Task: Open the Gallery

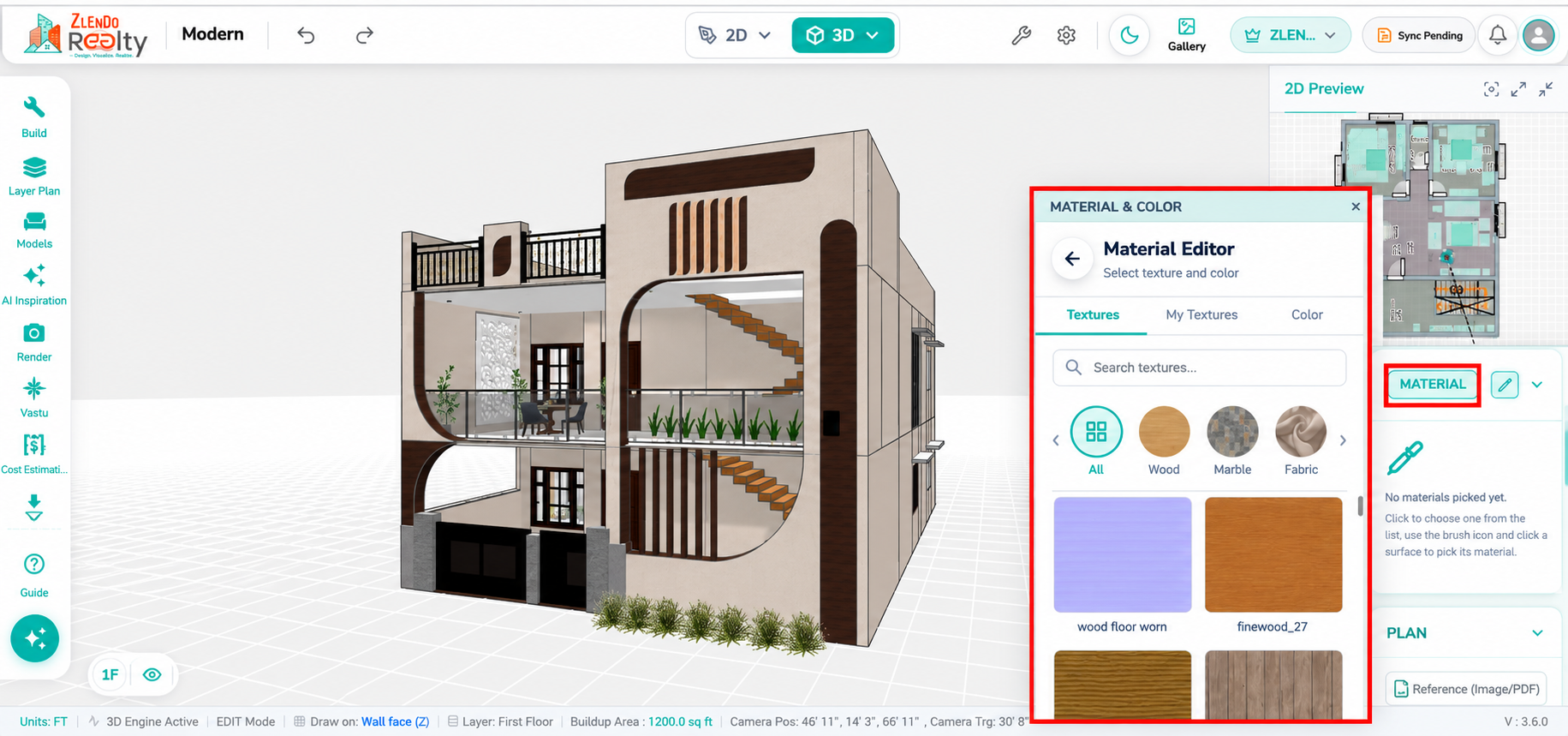Action: 1187,35
